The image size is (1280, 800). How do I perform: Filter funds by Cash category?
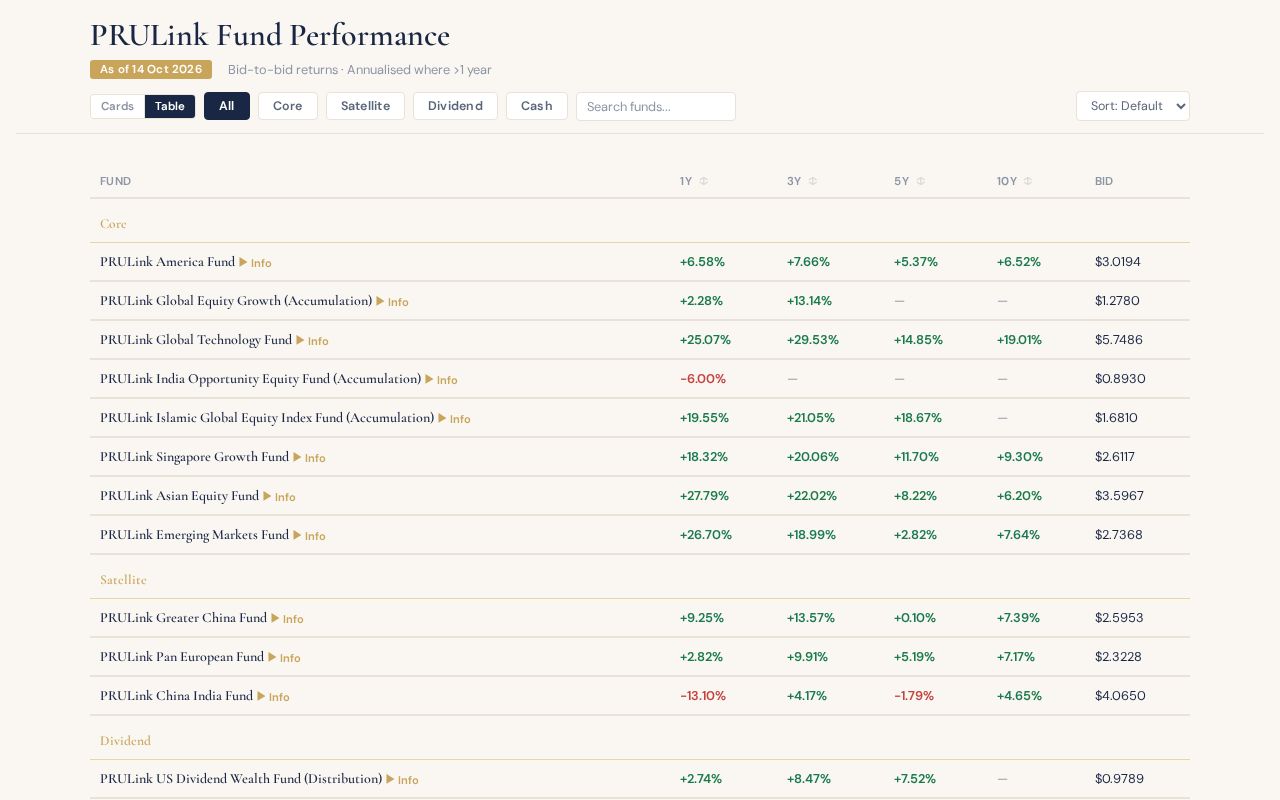pos(537,106)
